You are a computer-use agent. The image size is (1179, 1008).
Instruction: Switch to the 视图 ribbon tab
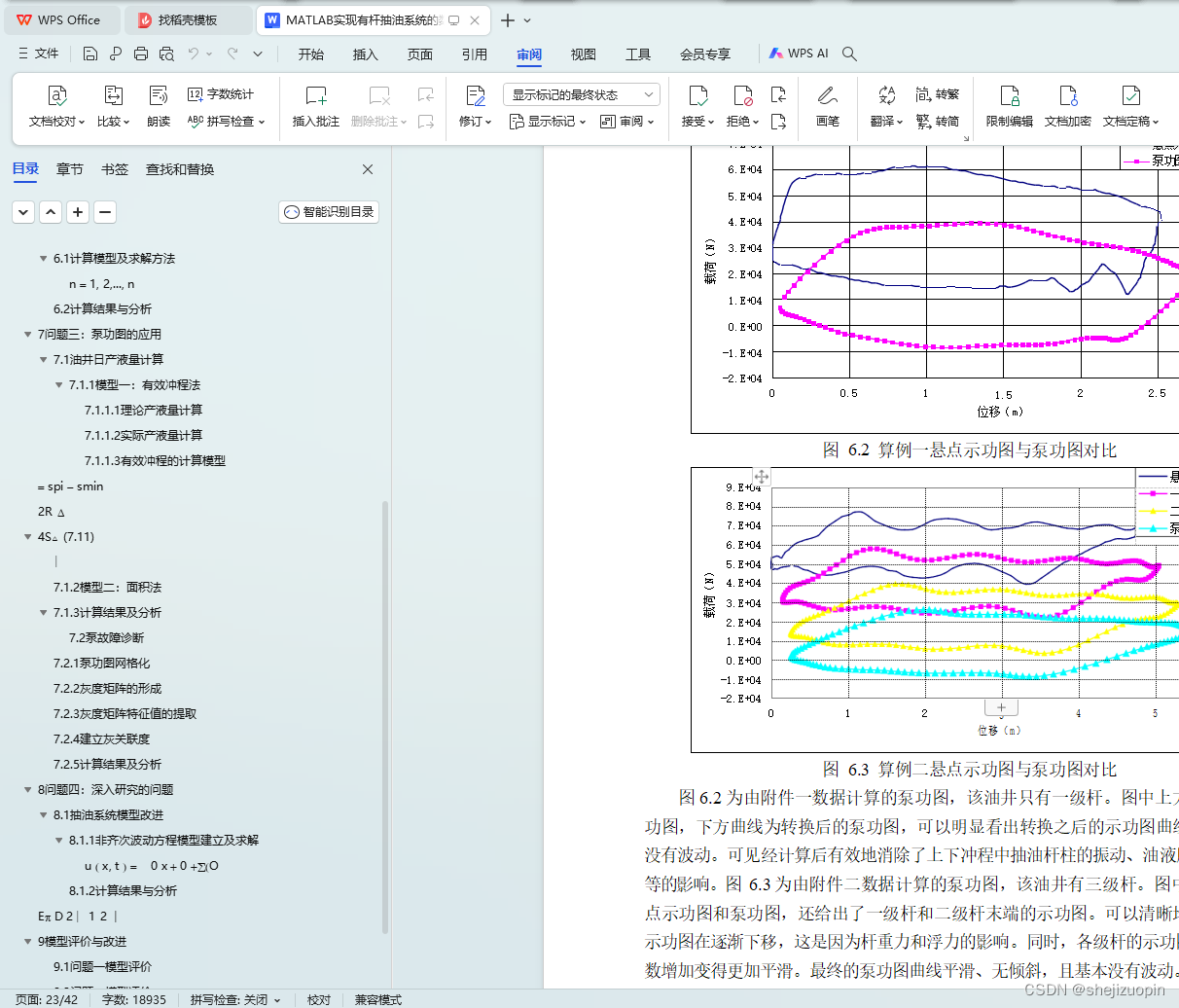click(584, 54)
